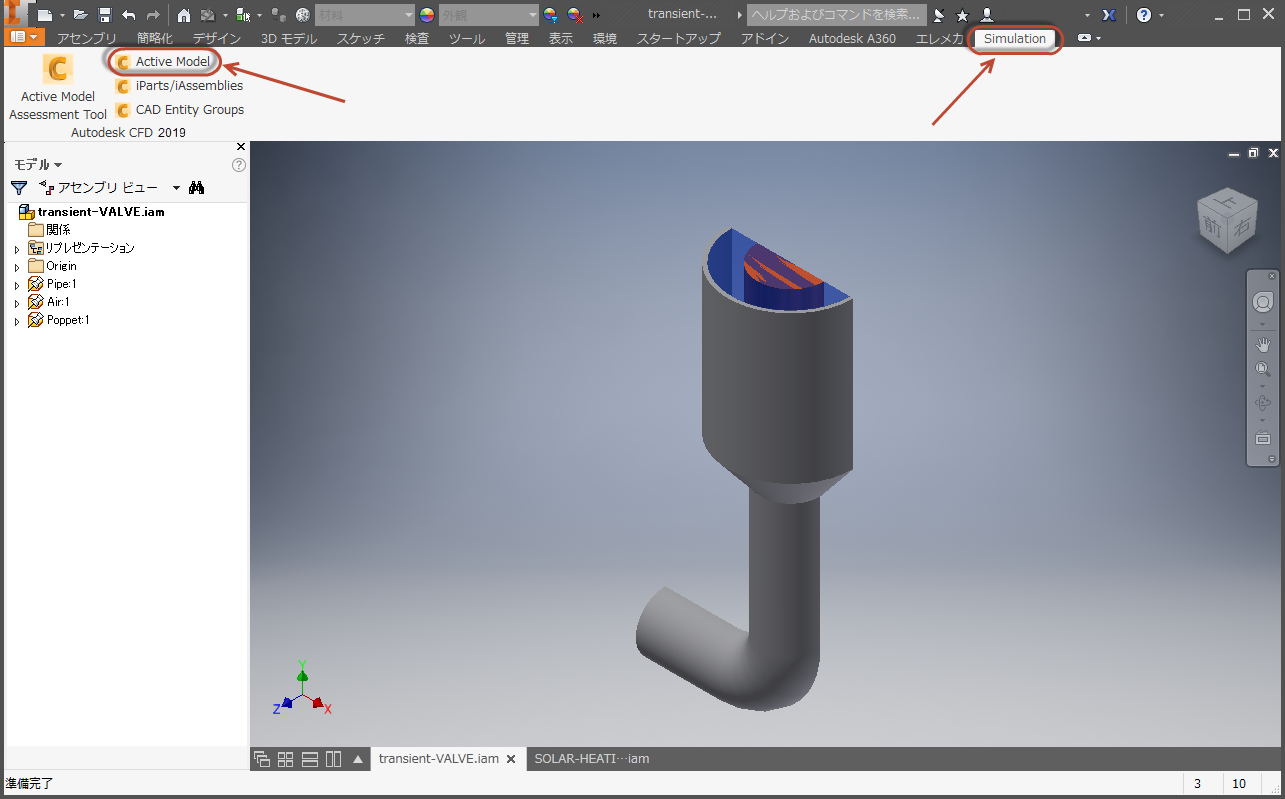Click the Help question mark button

click(1143, 15)
